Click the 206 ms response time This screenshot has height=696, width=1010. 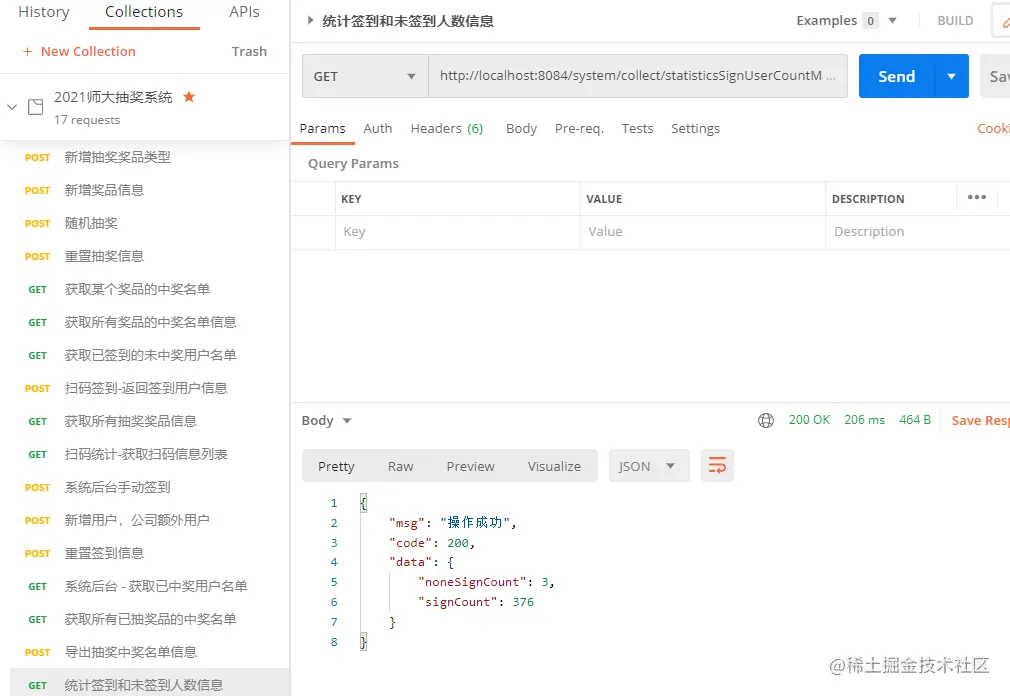(x=864, y=420)
